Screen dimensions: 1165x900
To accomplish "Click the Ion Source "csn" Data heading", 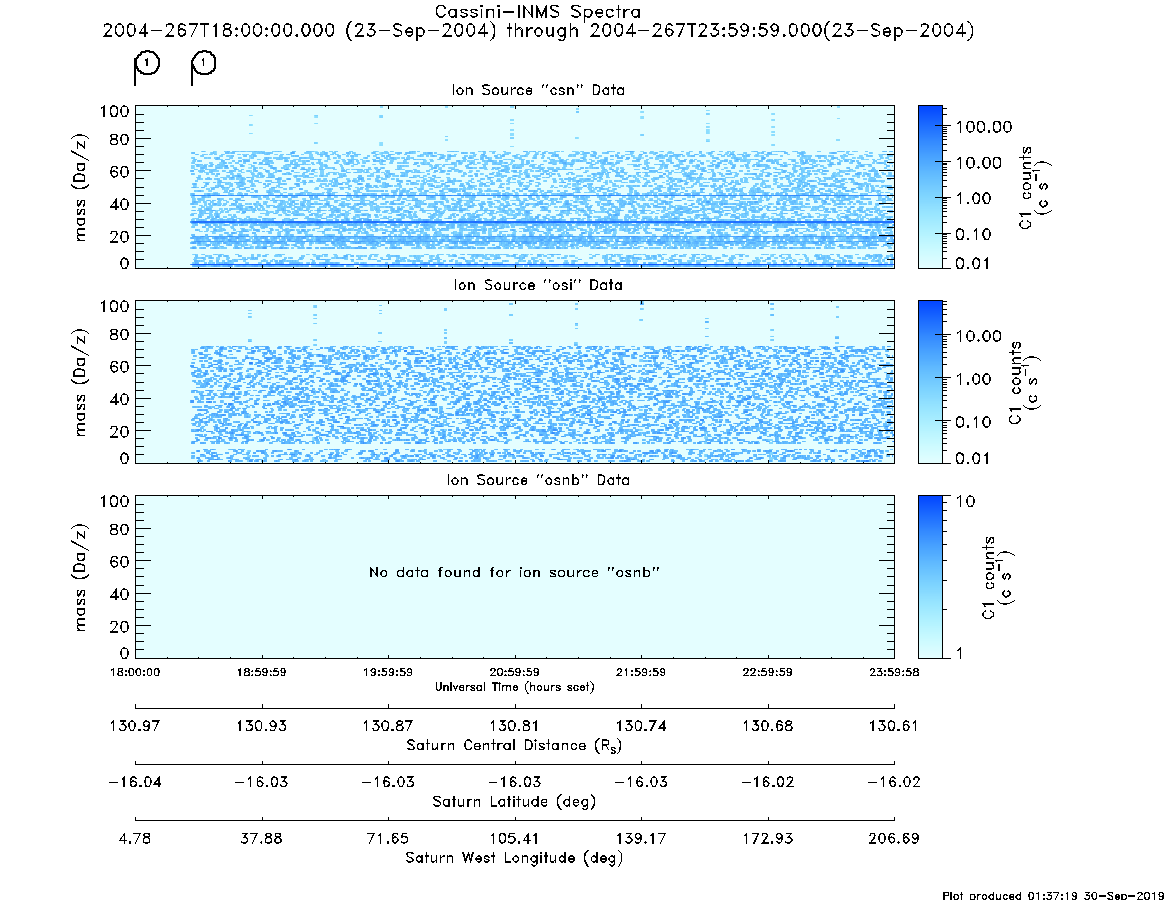I will (x=538, y=90).
